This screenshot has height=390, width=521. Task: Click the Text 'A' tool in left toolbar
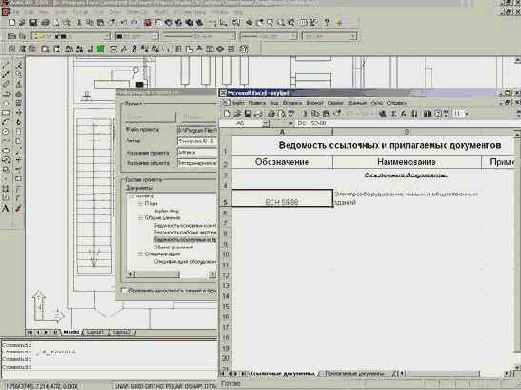coord(6,209)
